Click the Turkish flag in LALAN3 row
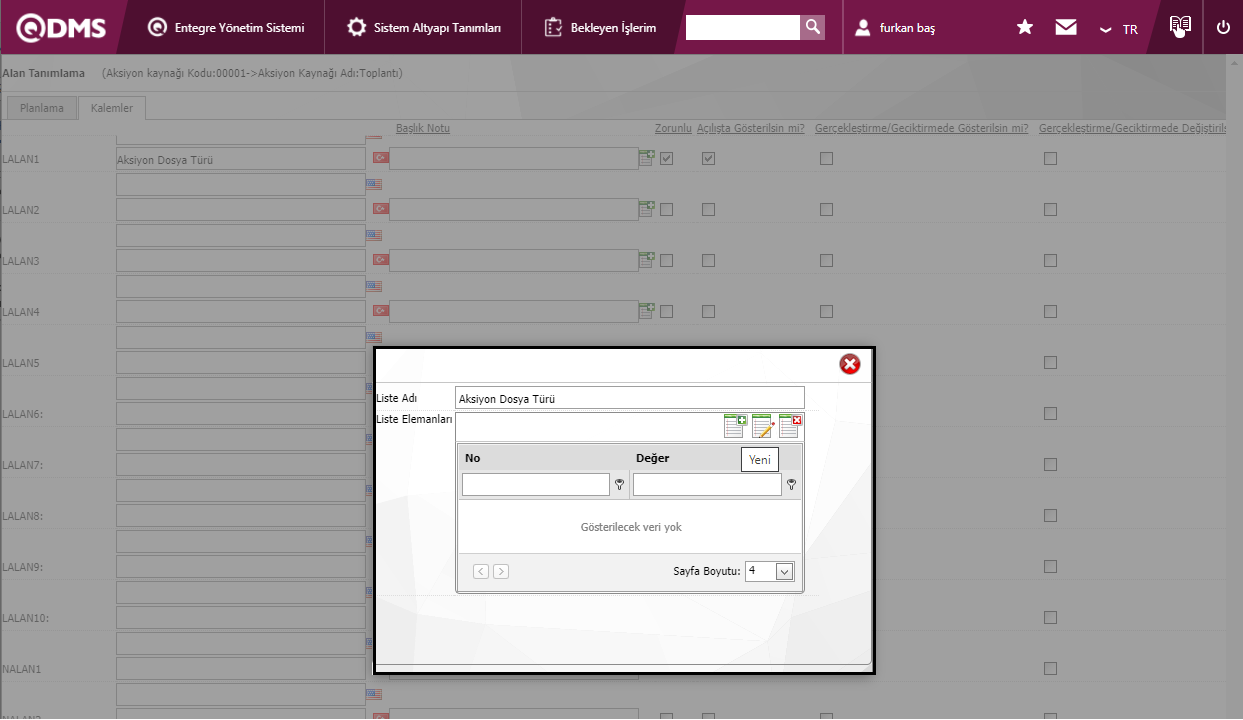The width and height of the screenshot is (1243, 720). click(x=380, y=260)
